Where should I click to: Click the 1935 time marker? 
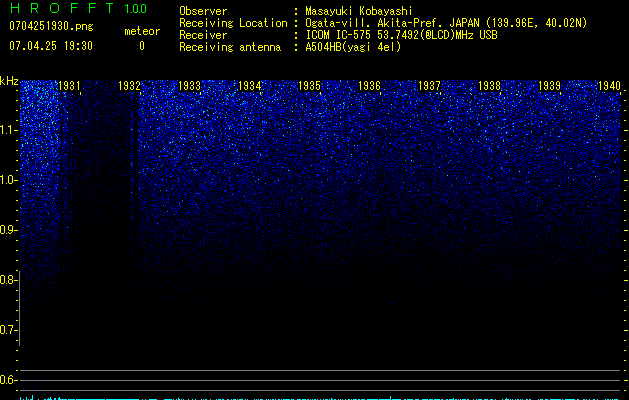click(x=309, y=86)
